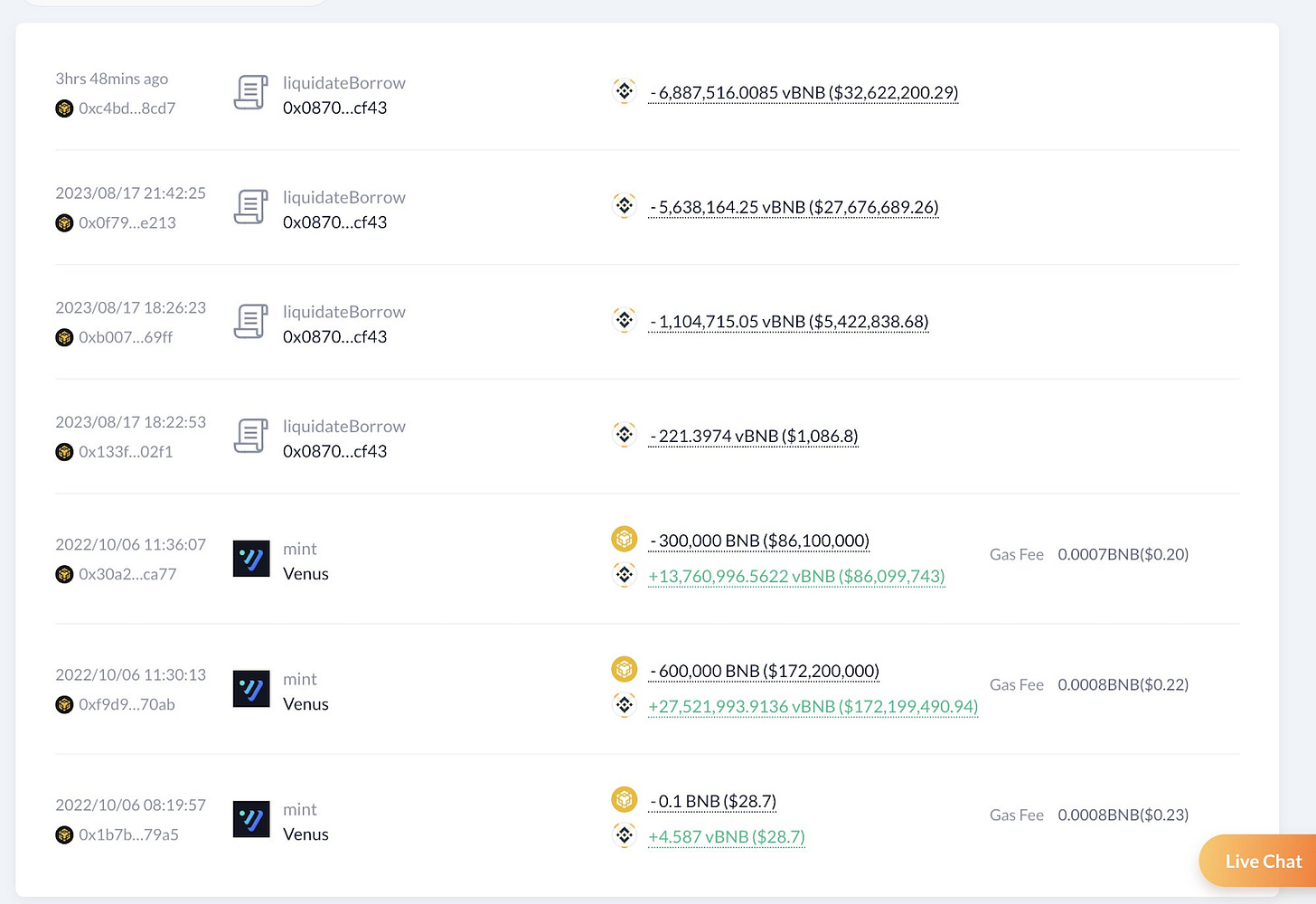Screen dimensions: 1316x904
Task: Click Venus logo in 11:36:07 mint row
Action: pos(251,560)
